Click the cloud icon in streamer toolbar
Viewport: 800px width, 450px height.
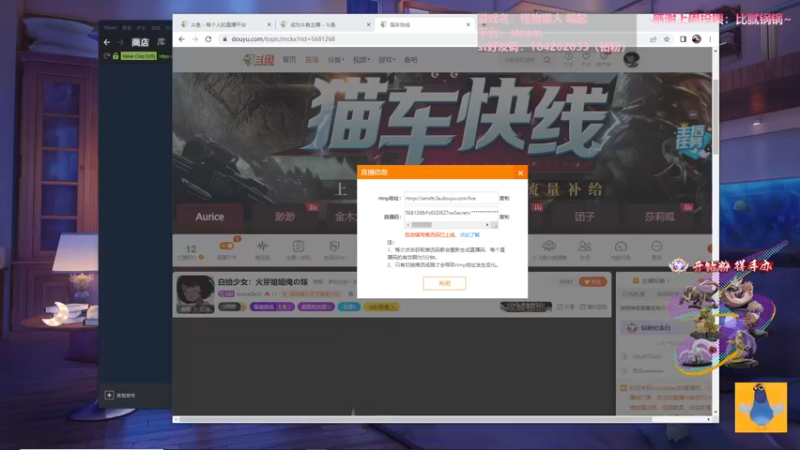point(549,246)
